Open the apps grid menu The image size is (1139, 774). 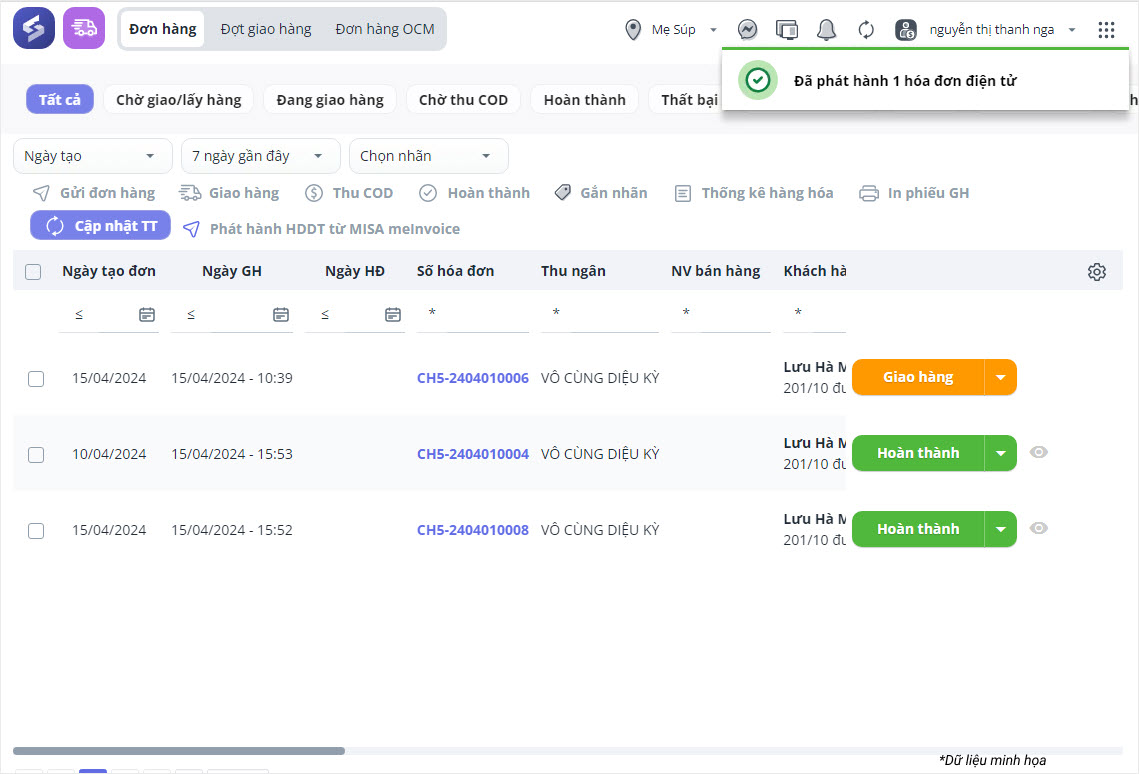click(1106, 30)
